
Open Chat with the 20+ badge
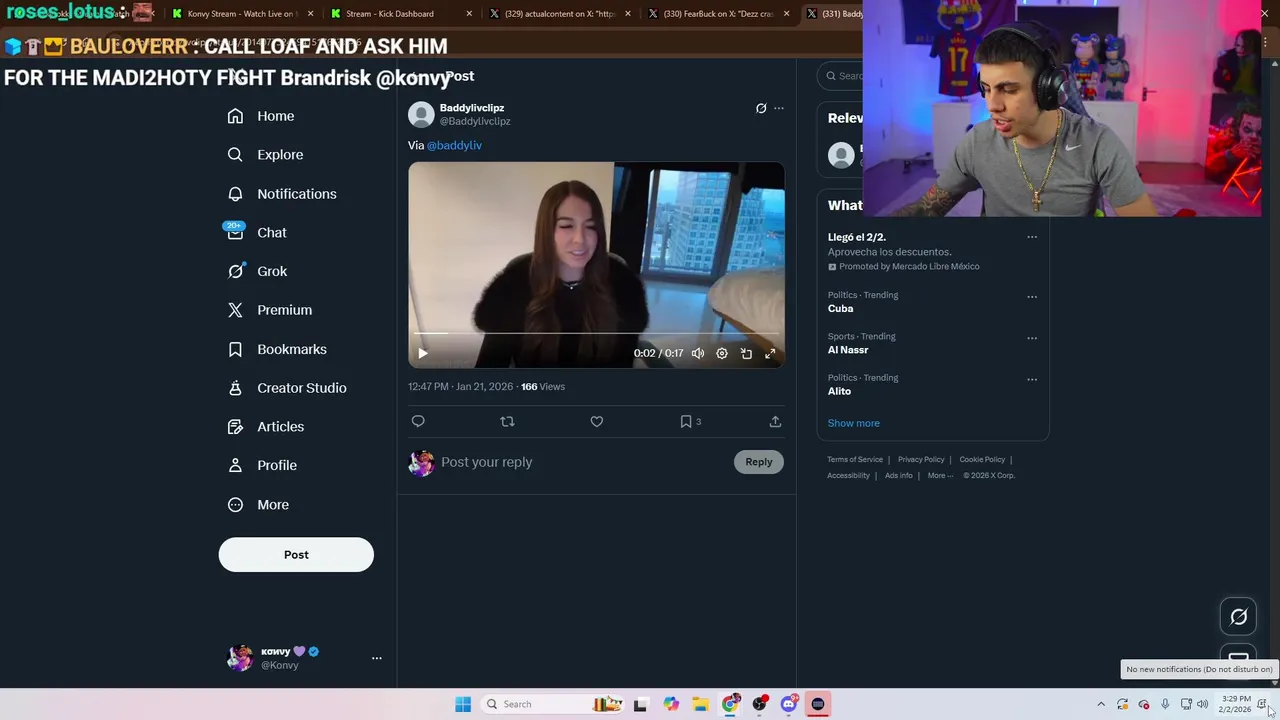(x=257, y=232)
